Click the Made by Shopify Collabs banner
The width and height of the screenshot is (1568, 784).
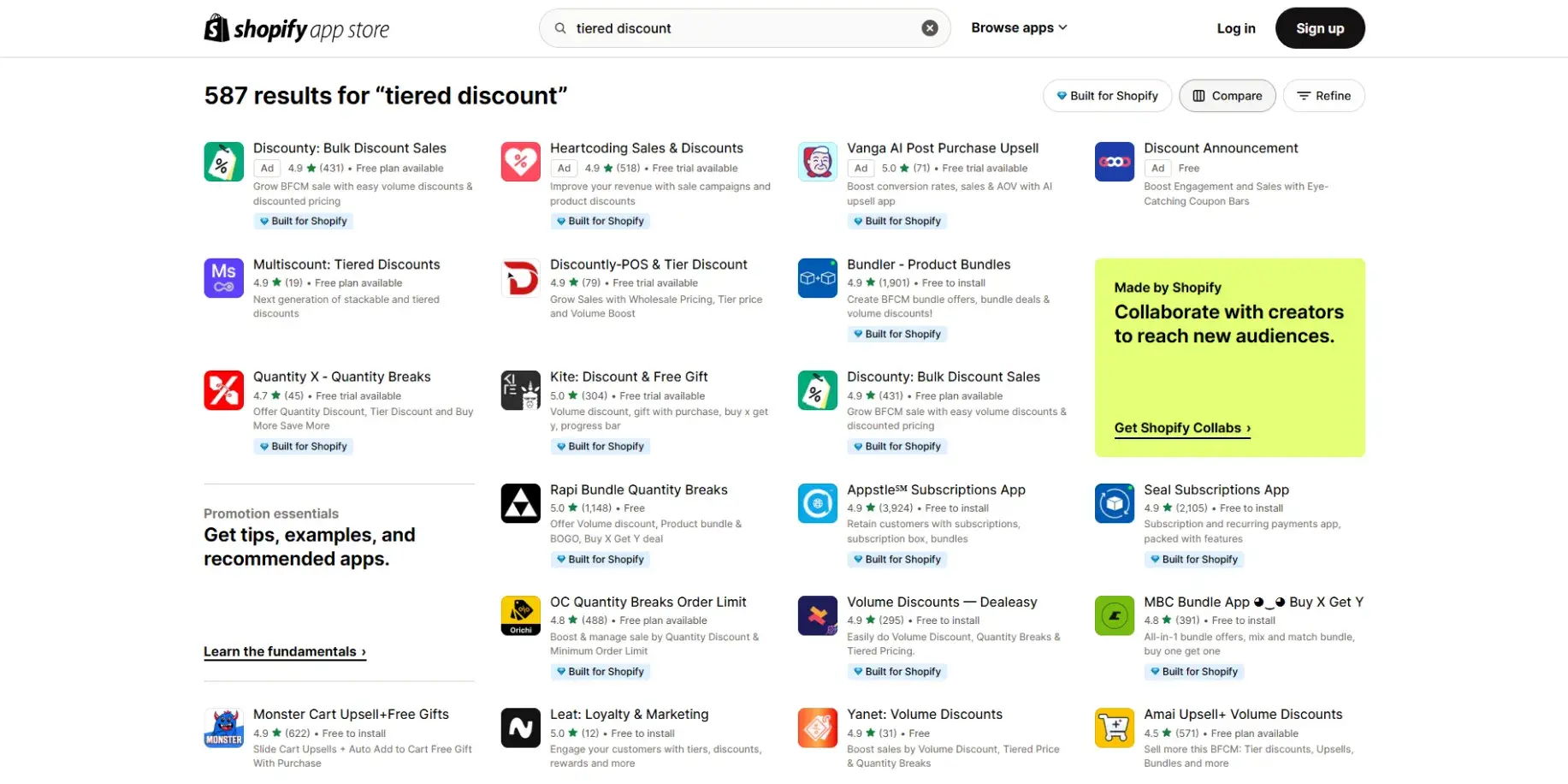1229,358
